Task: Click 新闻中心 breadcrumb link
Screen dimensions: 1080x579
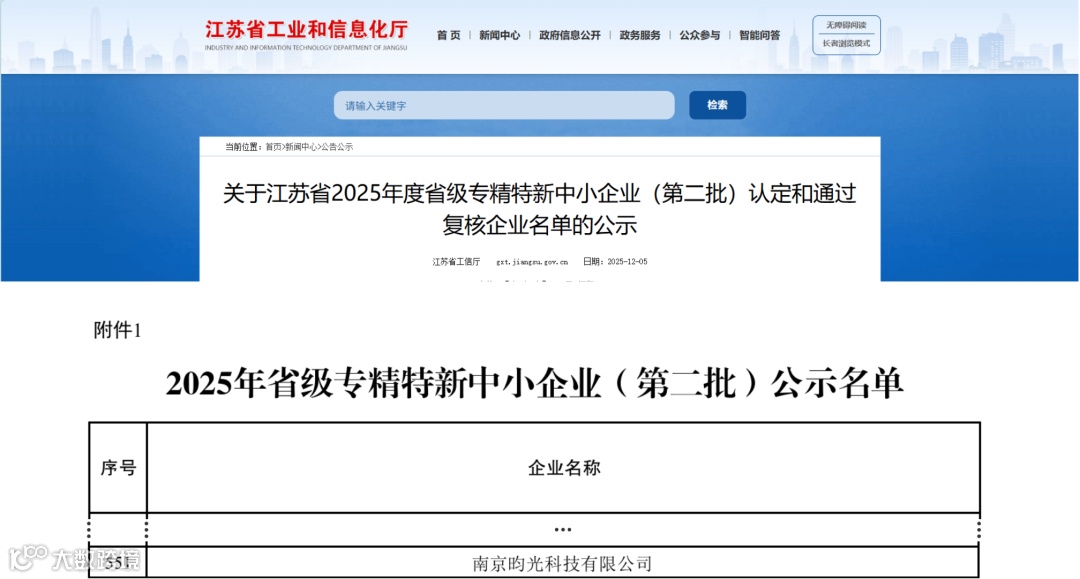Action: [x=300, y=146]
